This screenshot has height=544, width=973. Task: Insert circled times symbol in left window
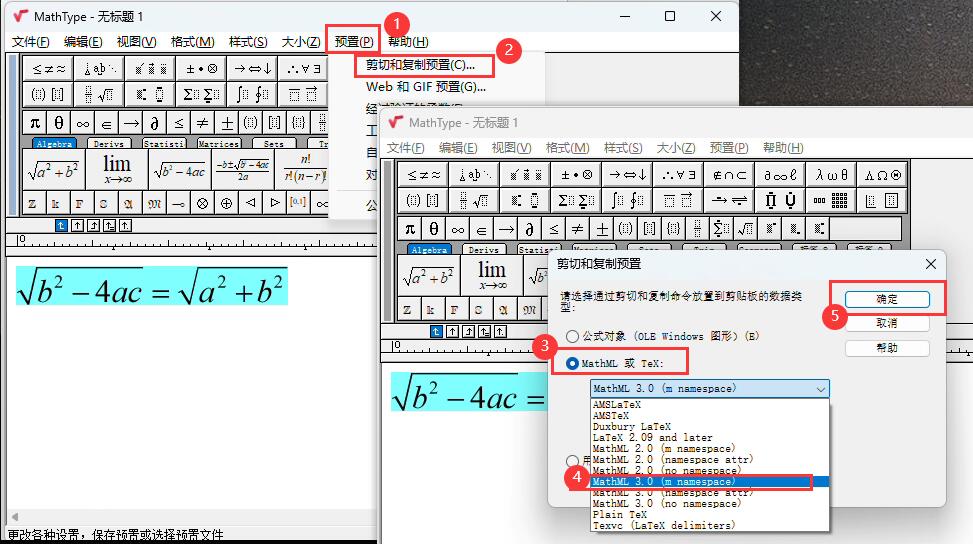click(x=202, y=203)
